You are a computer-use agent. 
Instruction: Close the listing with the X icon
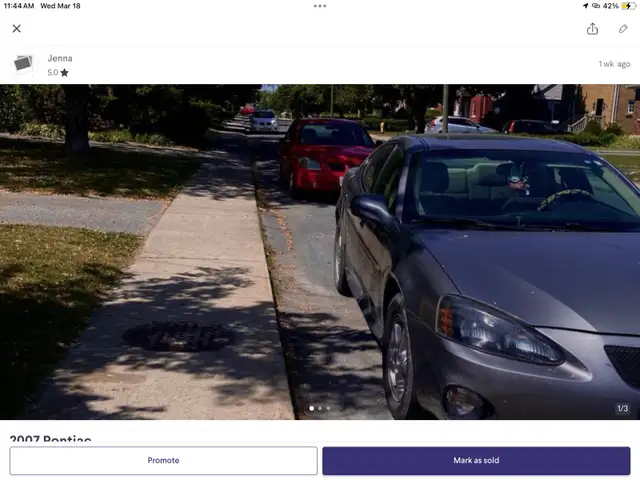16,29
